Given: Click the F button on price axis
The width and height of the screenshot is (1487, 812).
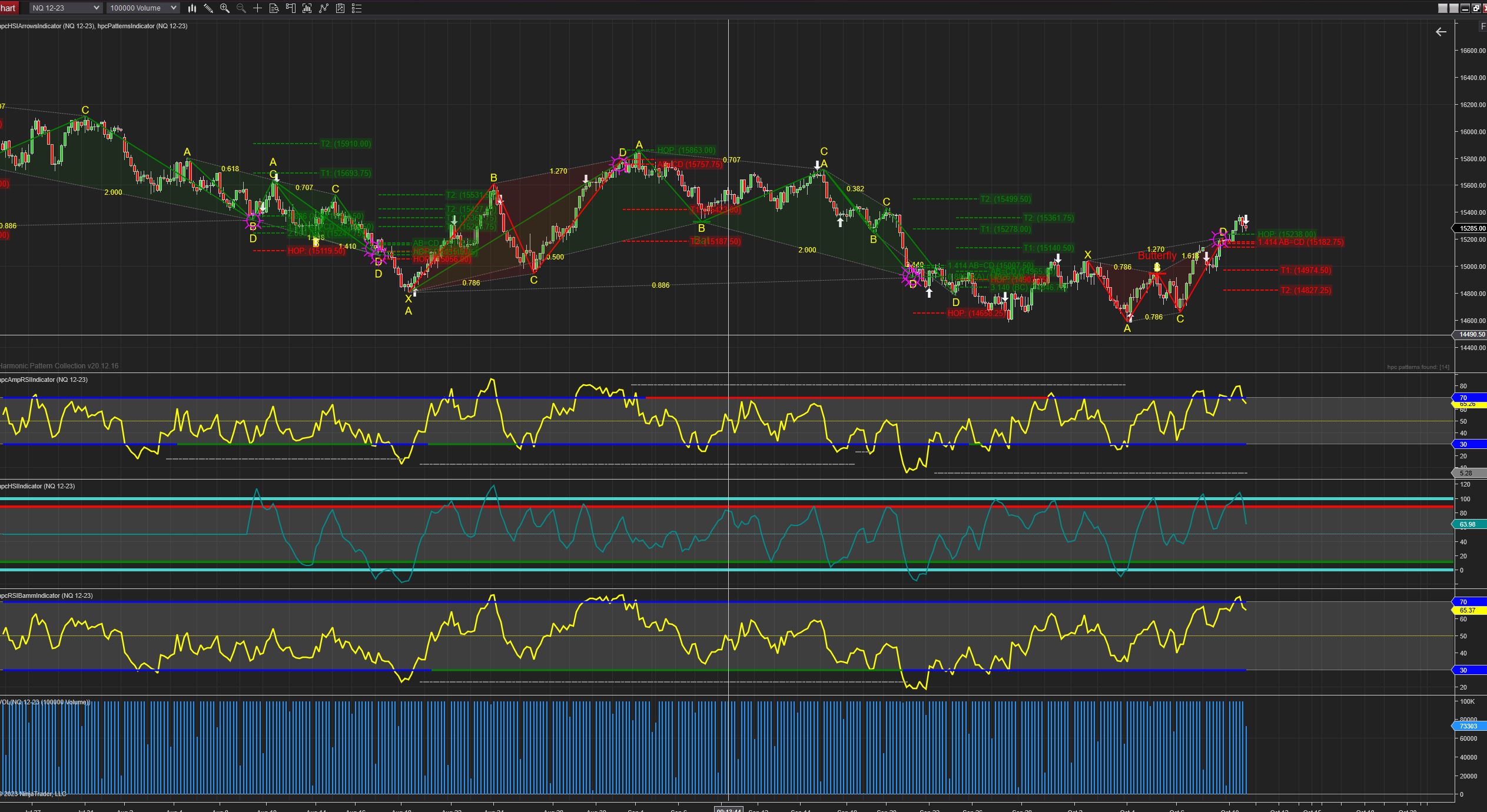Looking at the screenshot, I should (1482, 26).
